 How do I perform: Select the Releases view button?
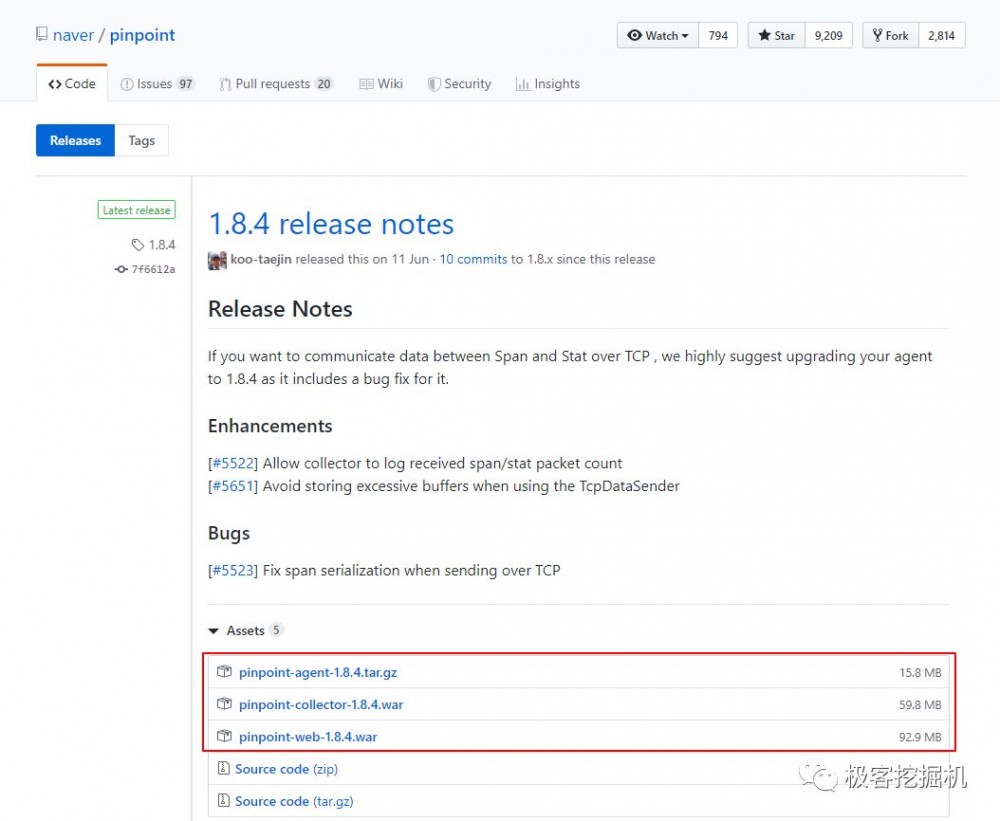pos(76,141)
